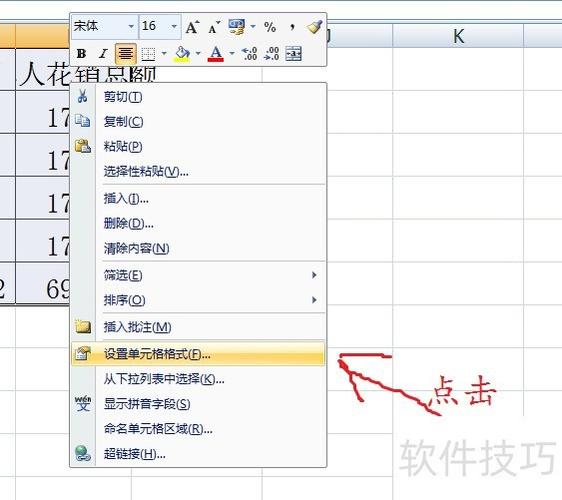Expand the 排序(O) submenu

tap(199, 300)
